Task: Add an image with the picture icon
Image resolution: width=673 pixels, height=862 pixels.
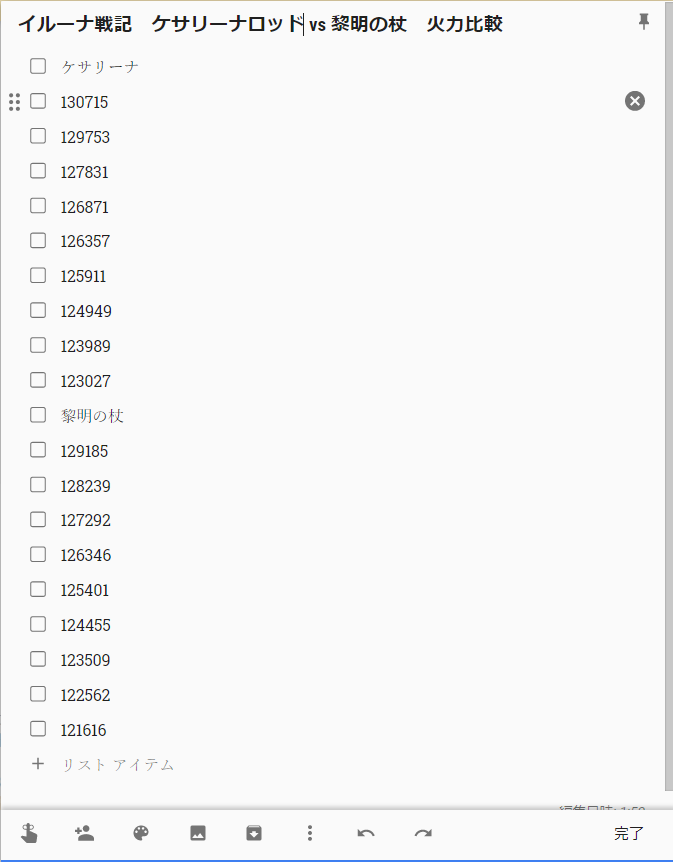Action: [x=198, y=833]
